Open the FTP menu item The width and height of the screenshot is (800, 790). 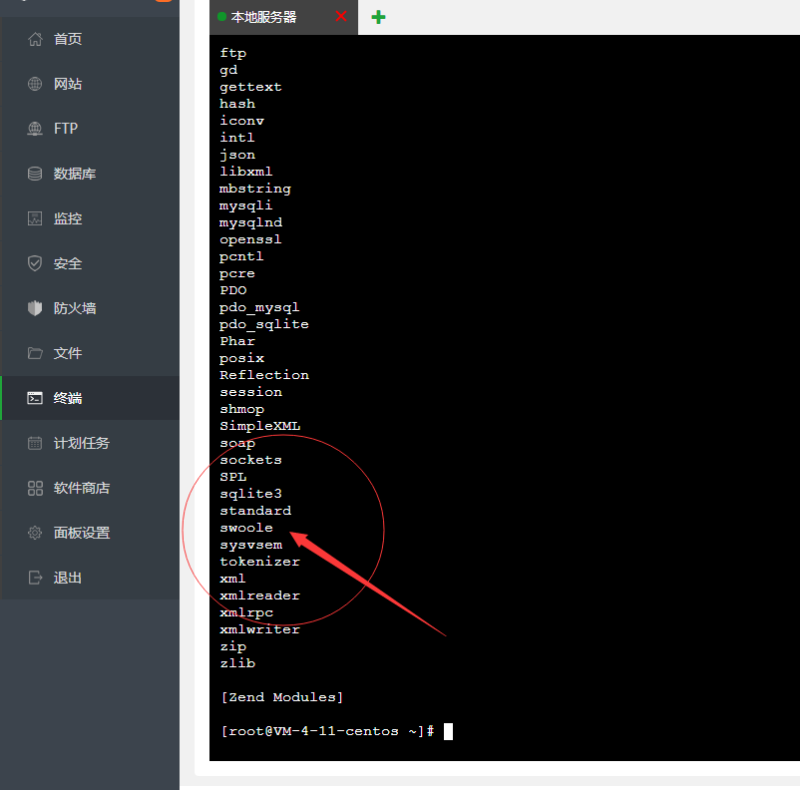click(x=90, y=129)
